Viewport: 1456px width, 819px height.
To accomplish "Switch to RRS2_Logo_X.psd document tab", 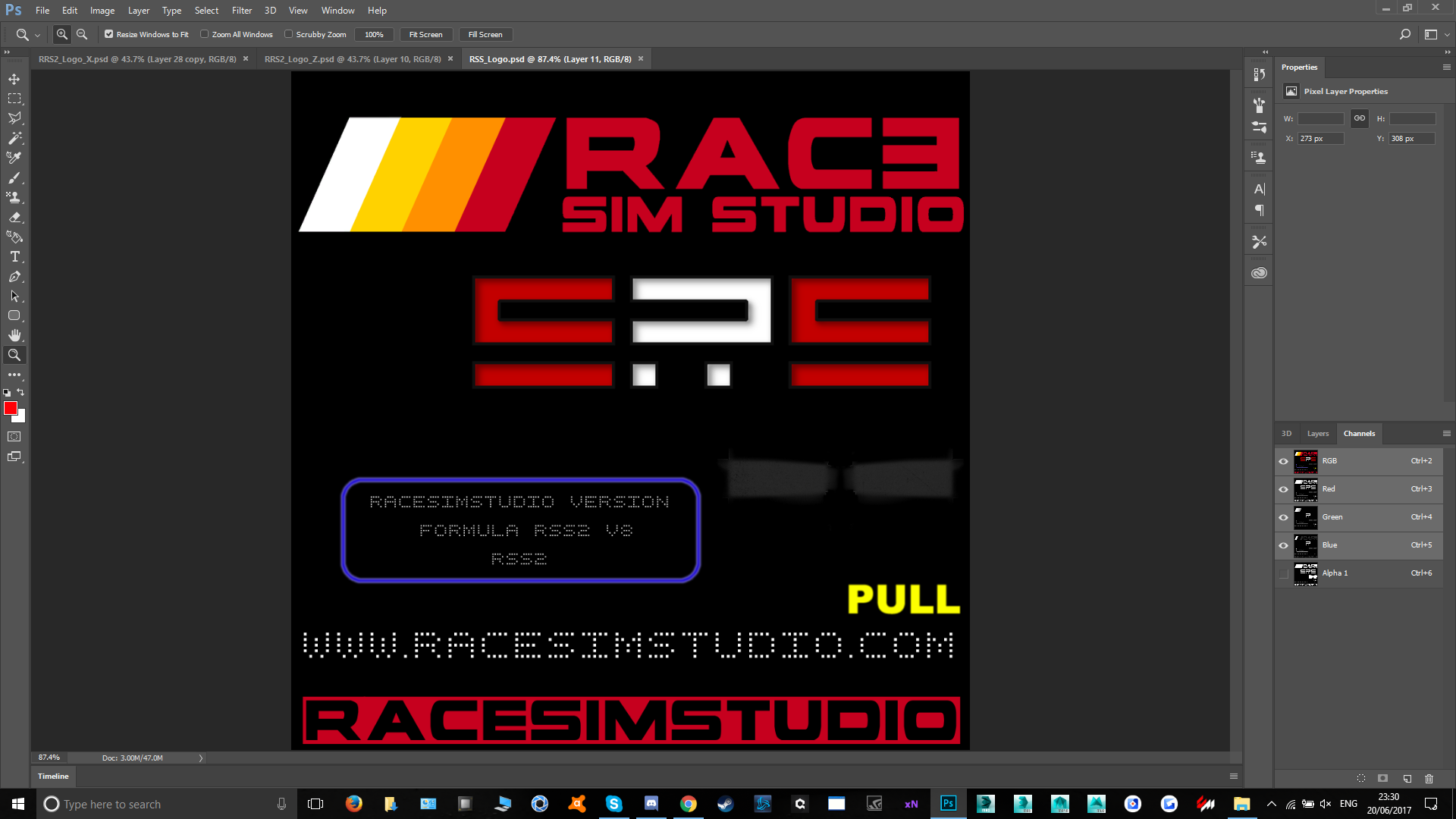I will 137,59.
